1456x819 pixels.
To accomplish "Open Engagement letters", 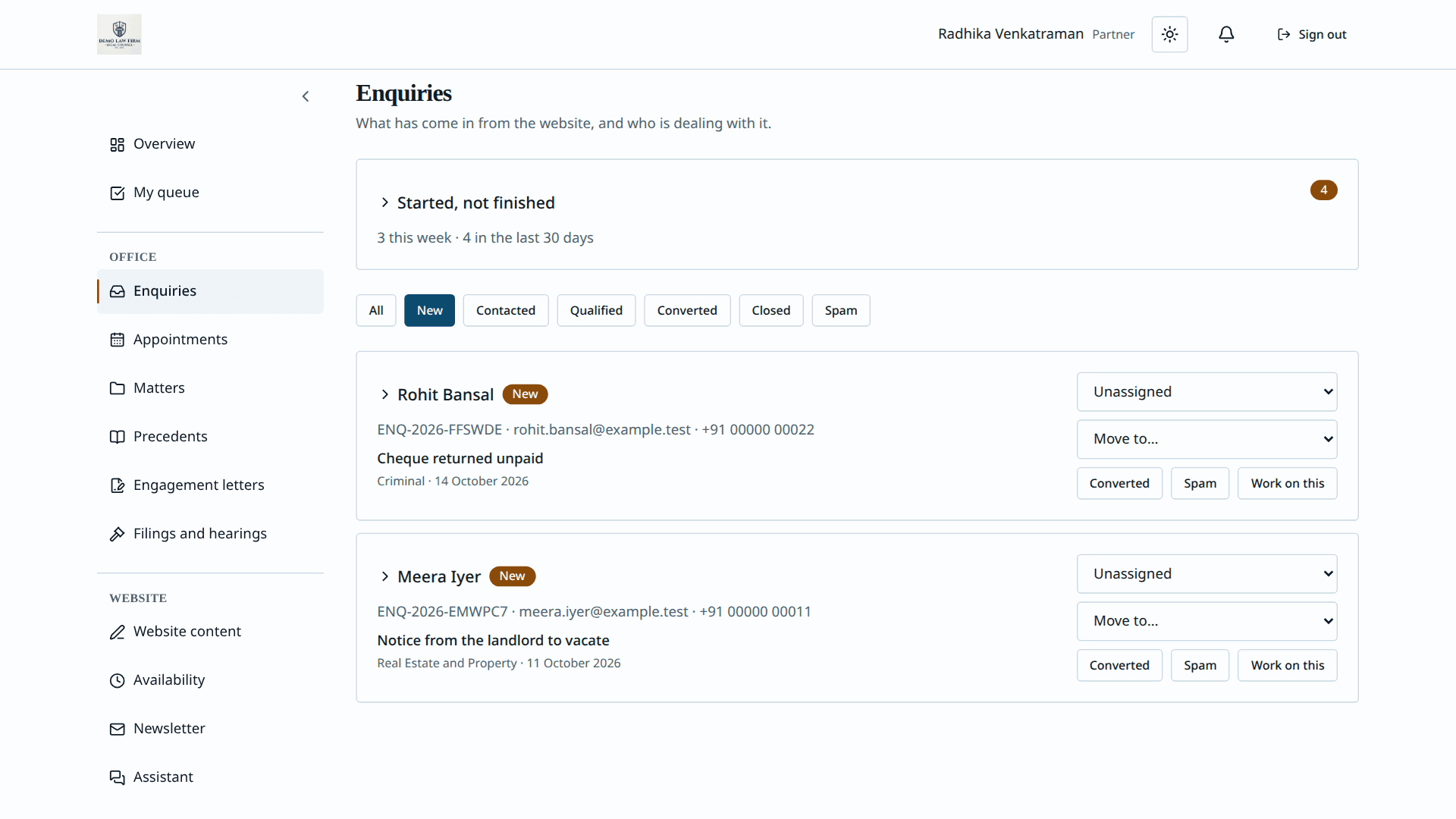I will (x=210, y=485).
